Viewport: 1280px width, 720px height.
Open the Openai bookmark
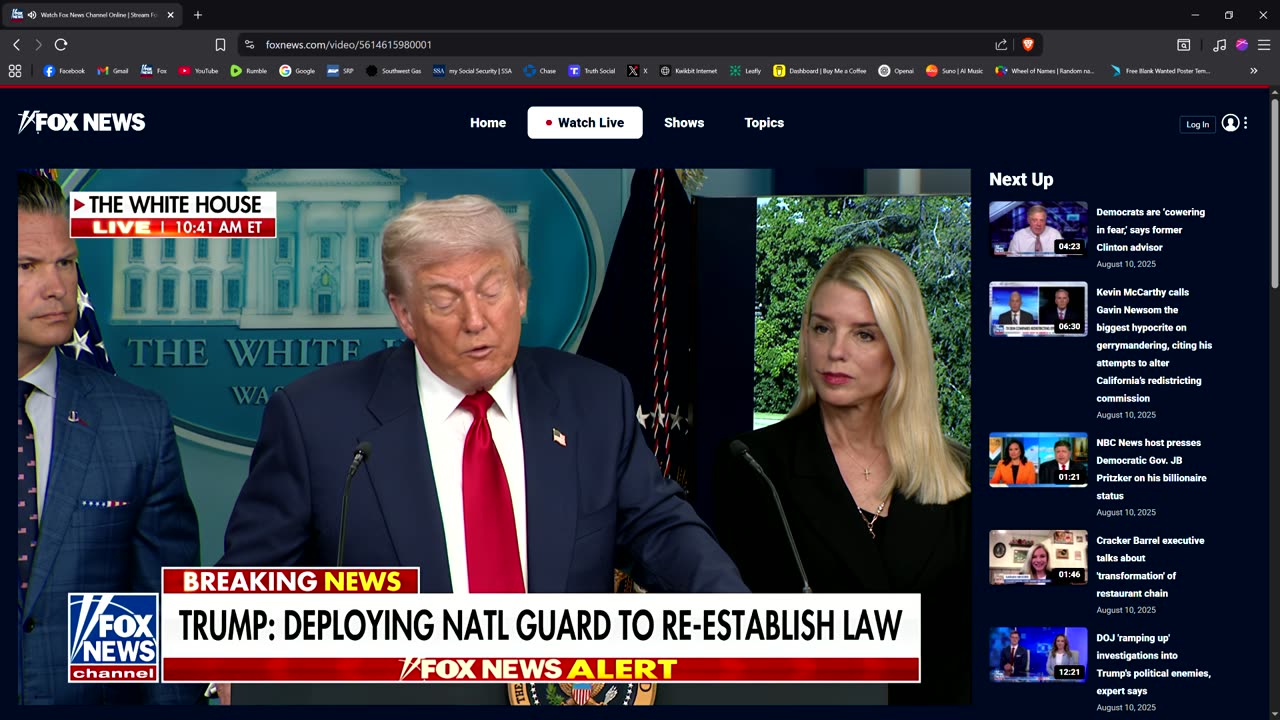(x=896, y=71)
